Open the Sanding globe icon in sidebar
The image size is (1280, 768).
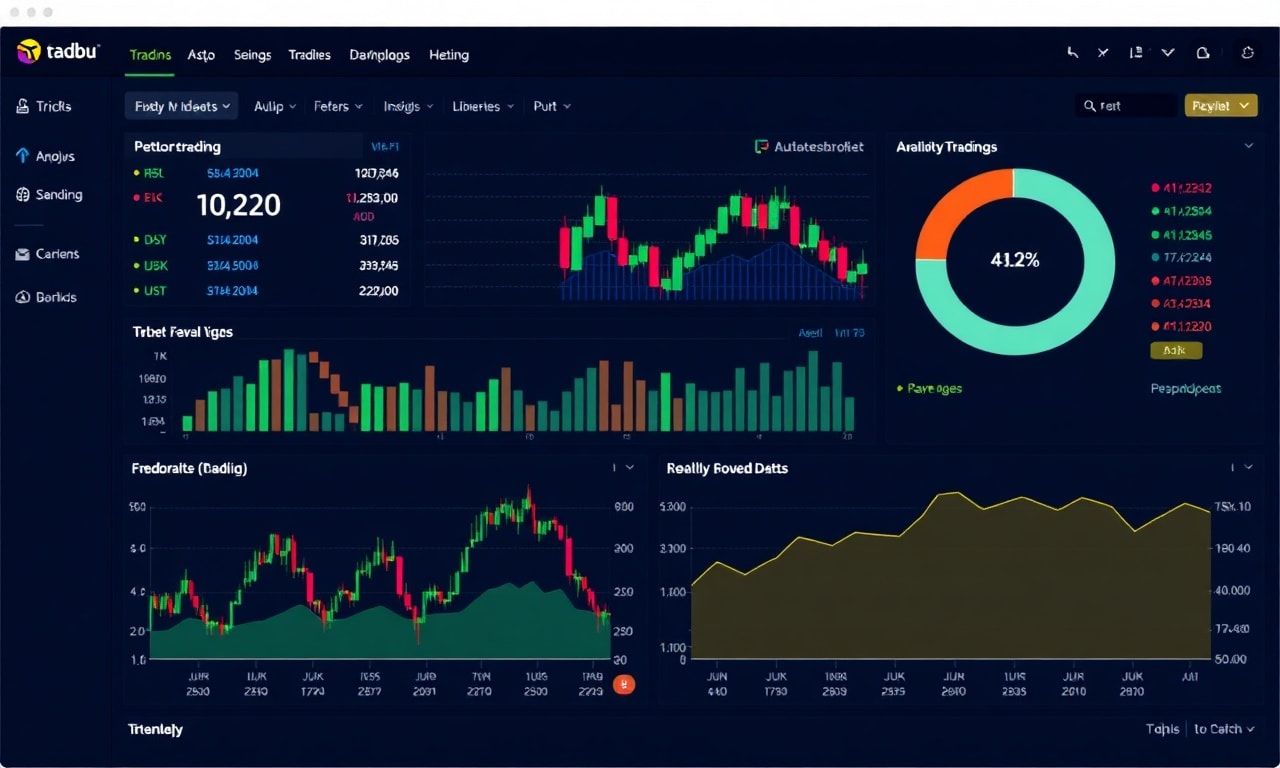(23, 195)
